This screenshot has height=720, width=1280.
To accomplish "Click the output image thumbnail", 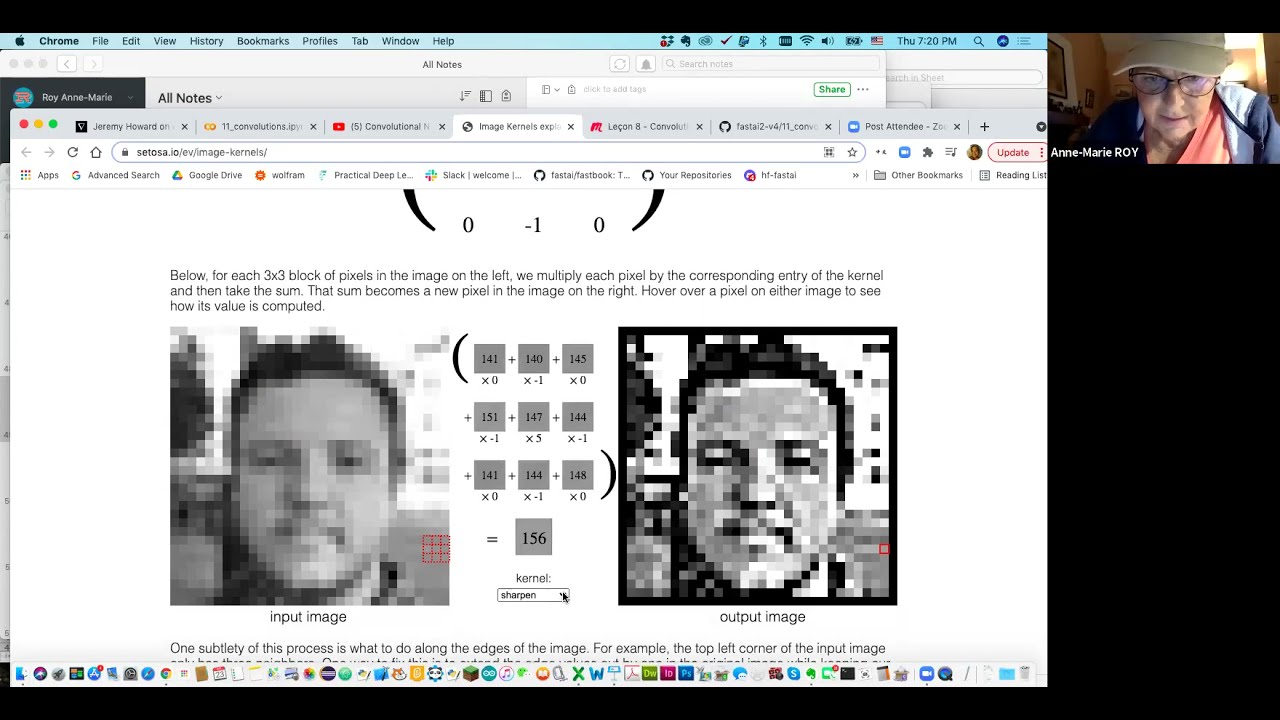I will point(757,466).
